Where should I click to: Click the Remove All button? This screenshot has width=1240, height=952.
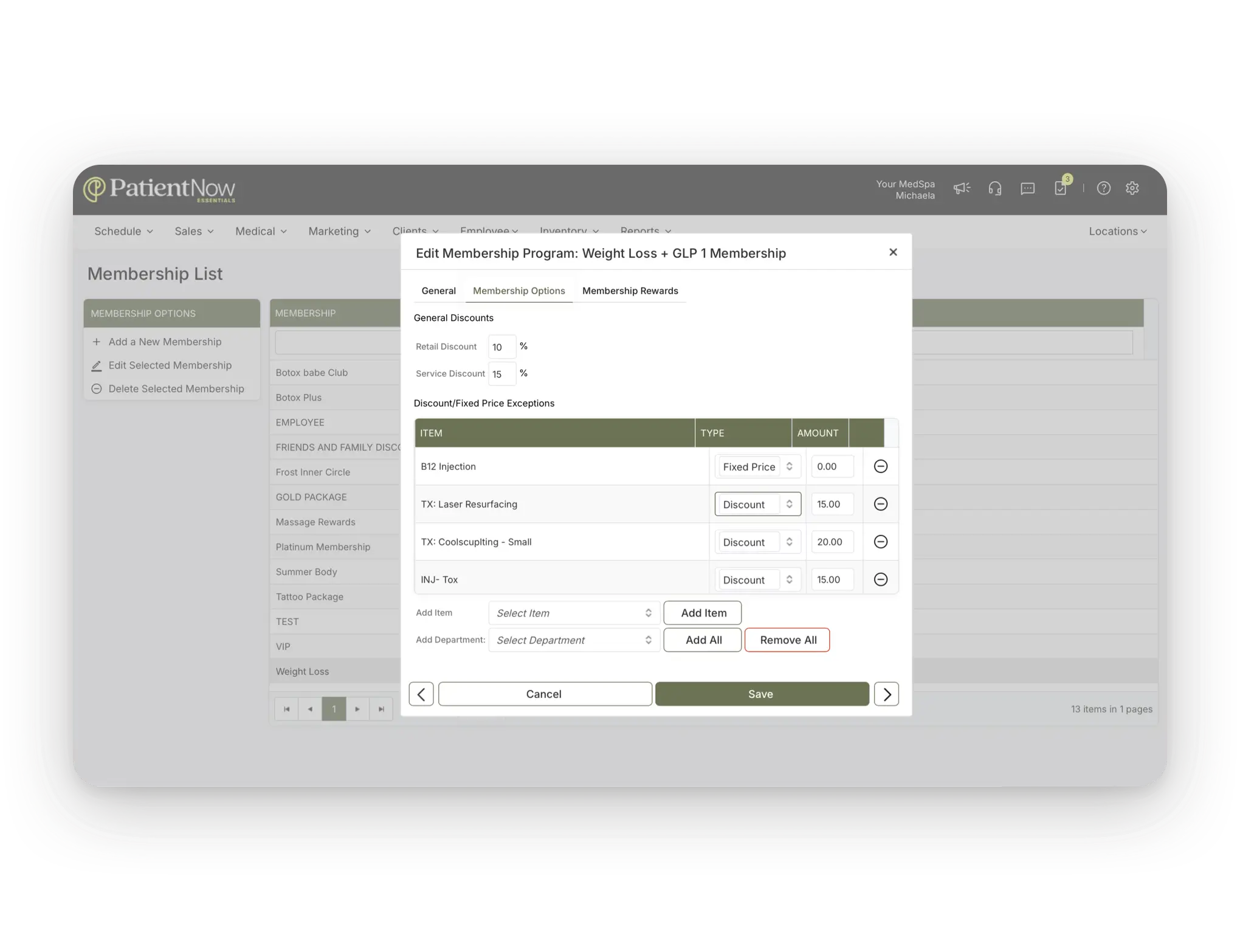click(x=787, y=640)
